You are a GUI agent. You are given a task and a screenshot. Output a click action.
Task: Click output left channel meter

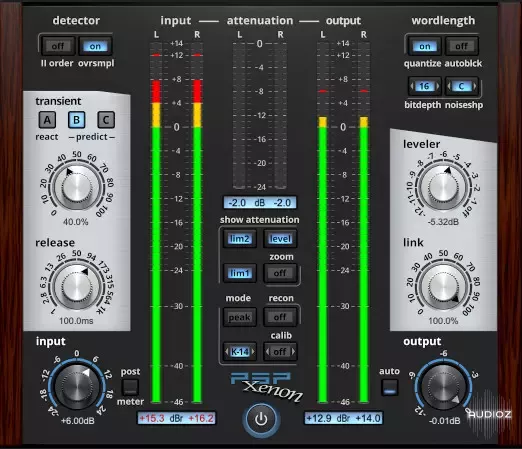323,222
